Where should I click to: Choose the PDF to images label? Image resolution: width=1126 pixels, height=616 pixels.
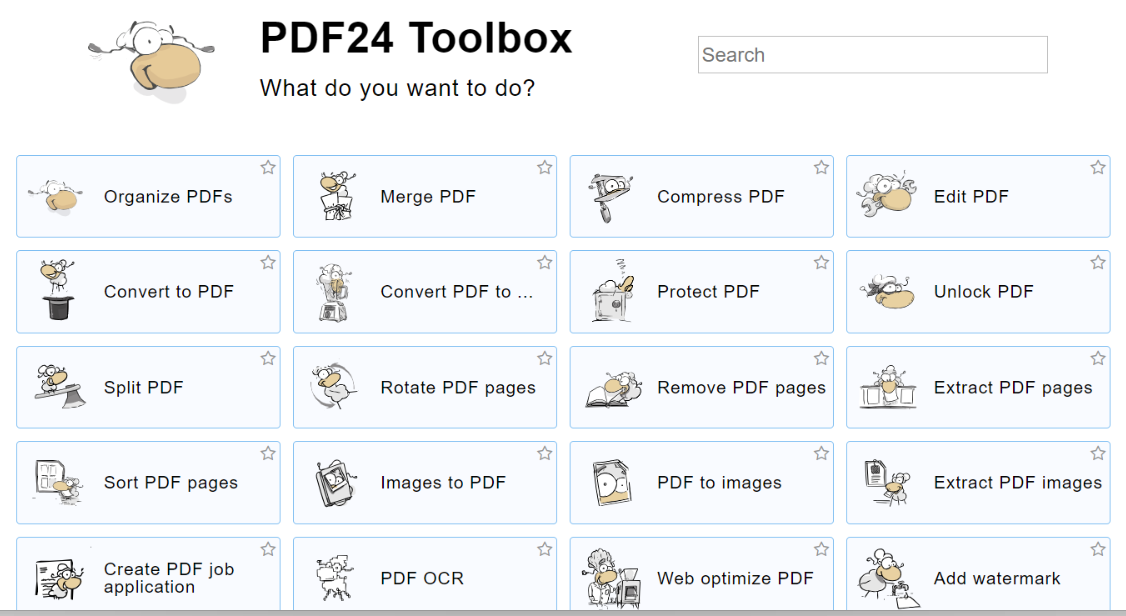click(719, 482)
